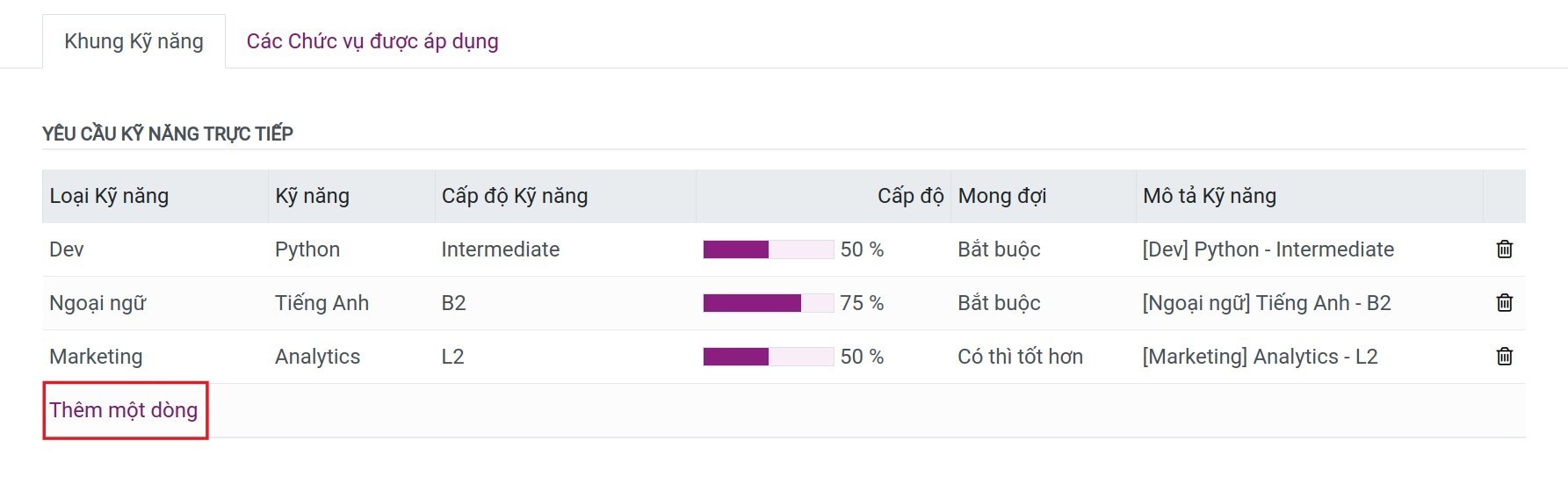Sort by Kỹ năng column header

(x=313, y=196)
